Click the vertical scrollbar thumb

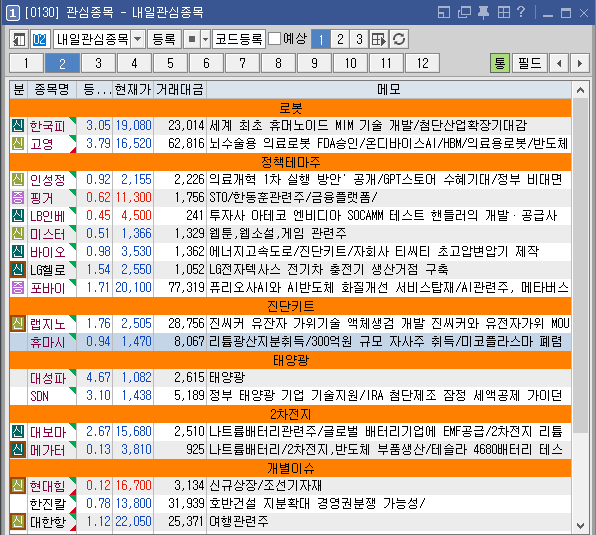click(x=580, y=265)
